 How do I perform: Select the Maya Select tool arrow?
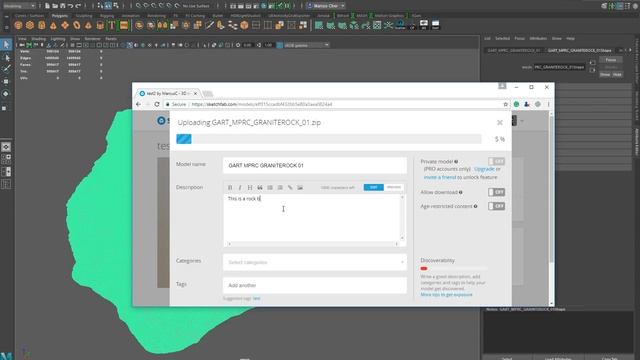tap(6, 44)
